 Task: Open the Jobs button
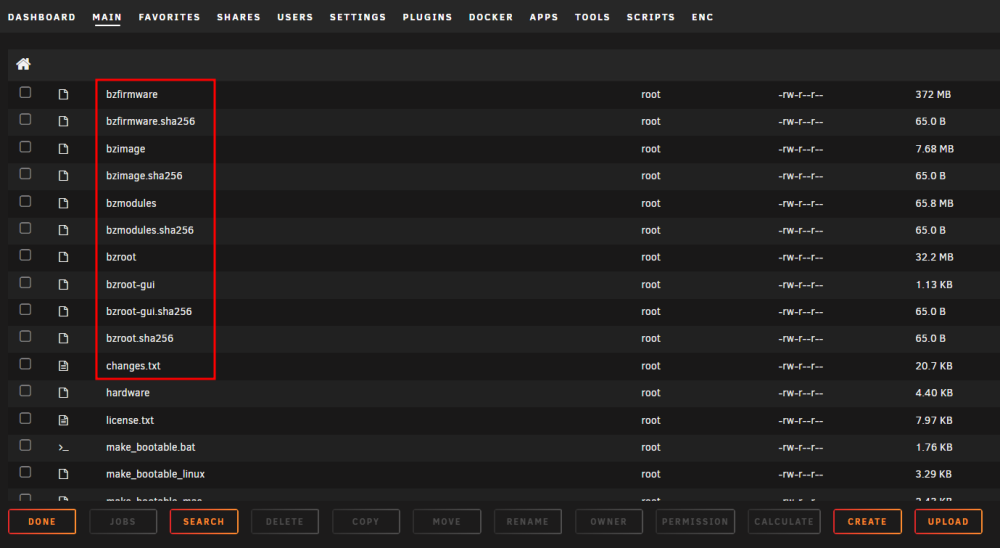pos(123,521)
